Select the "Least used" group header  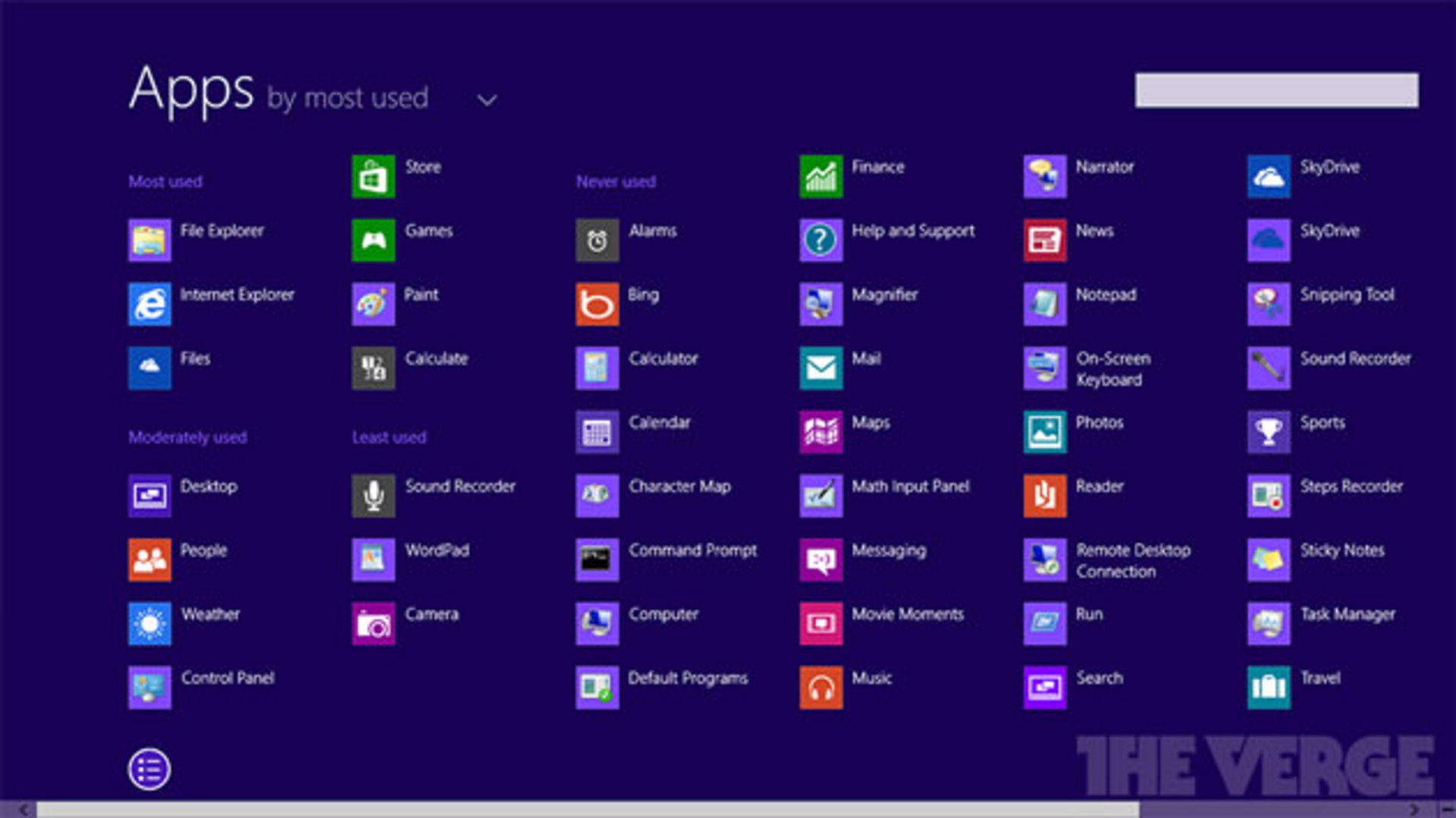coord(389,437)
